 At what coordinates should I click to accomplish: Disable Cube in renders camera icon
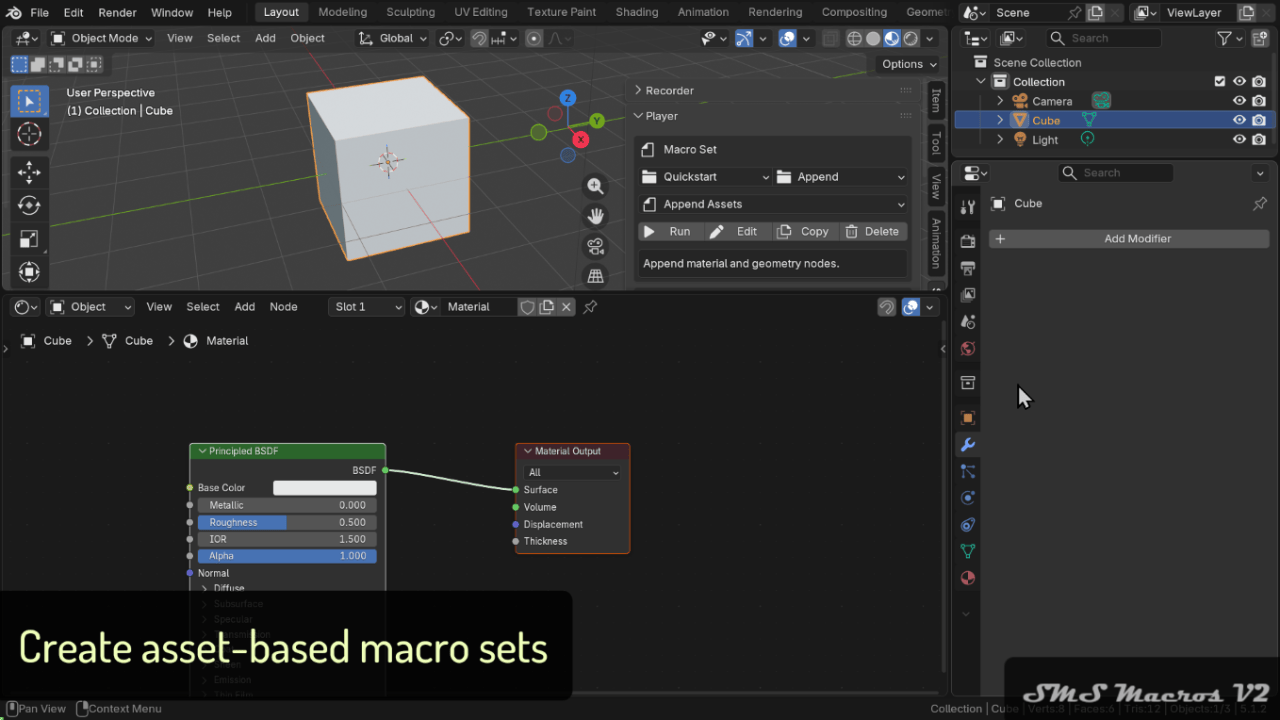coord(1259,120)
